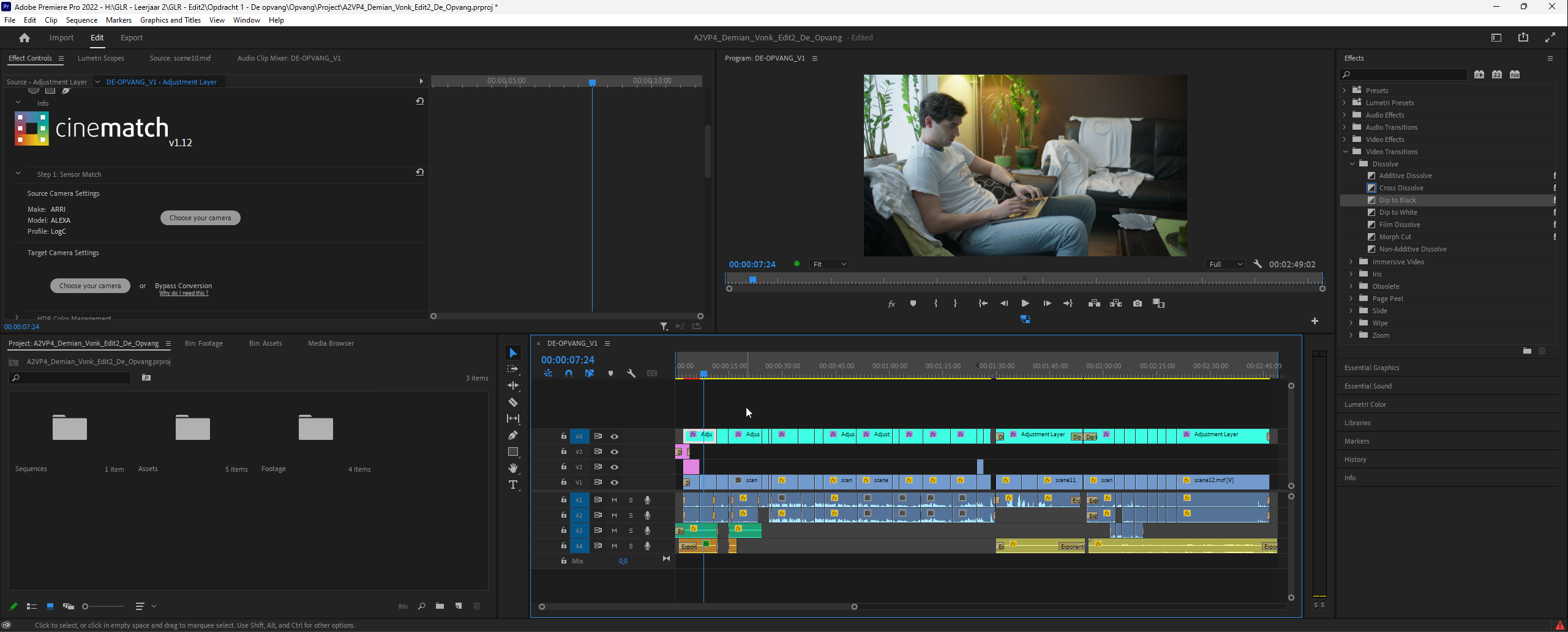This screenshot has width=1568, height=632.
Task: Select the Razor tool in the tools panel
Action: point(513,403)
